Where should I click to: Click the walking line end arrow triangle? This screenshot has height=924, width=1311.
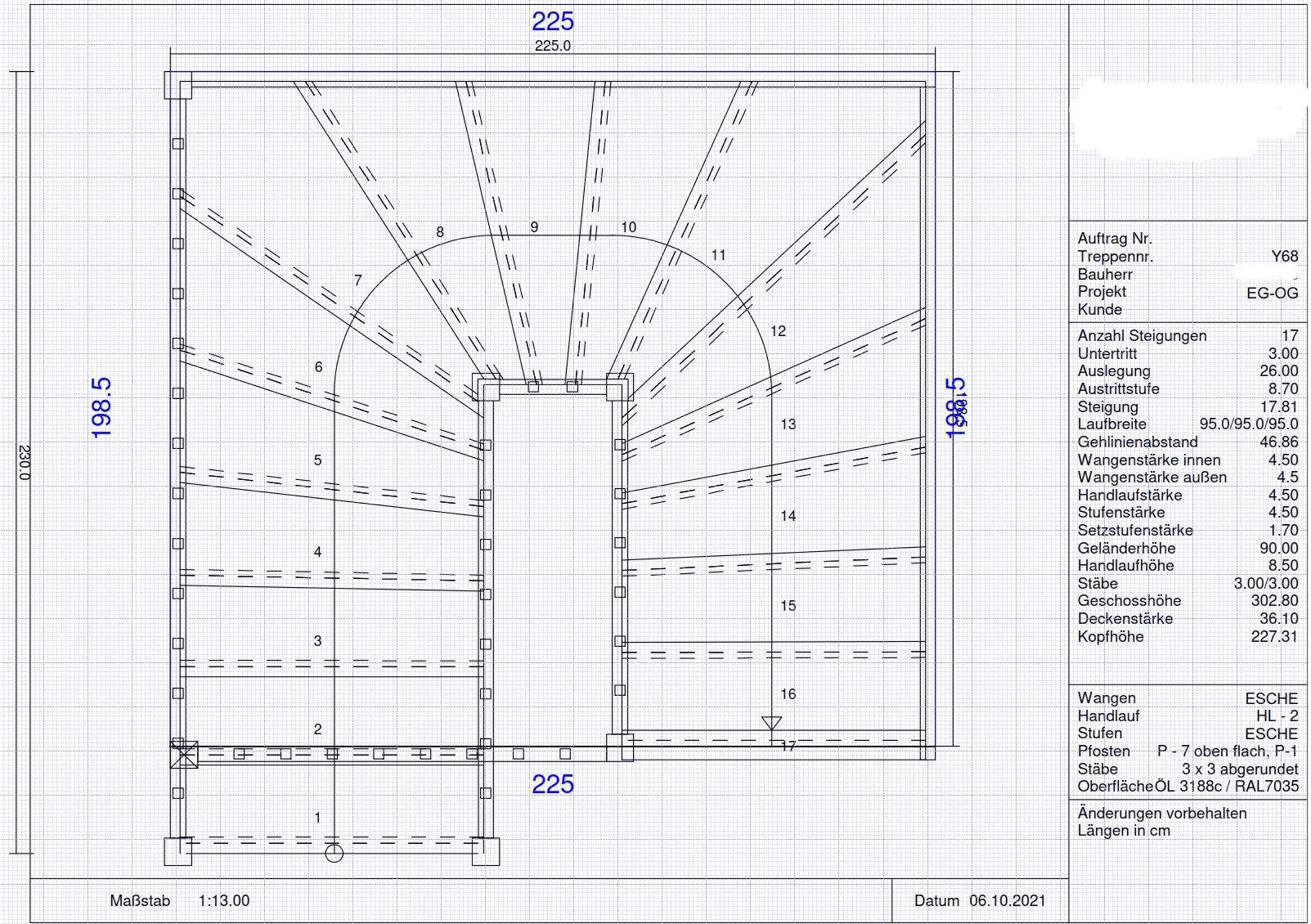(771, 724)
